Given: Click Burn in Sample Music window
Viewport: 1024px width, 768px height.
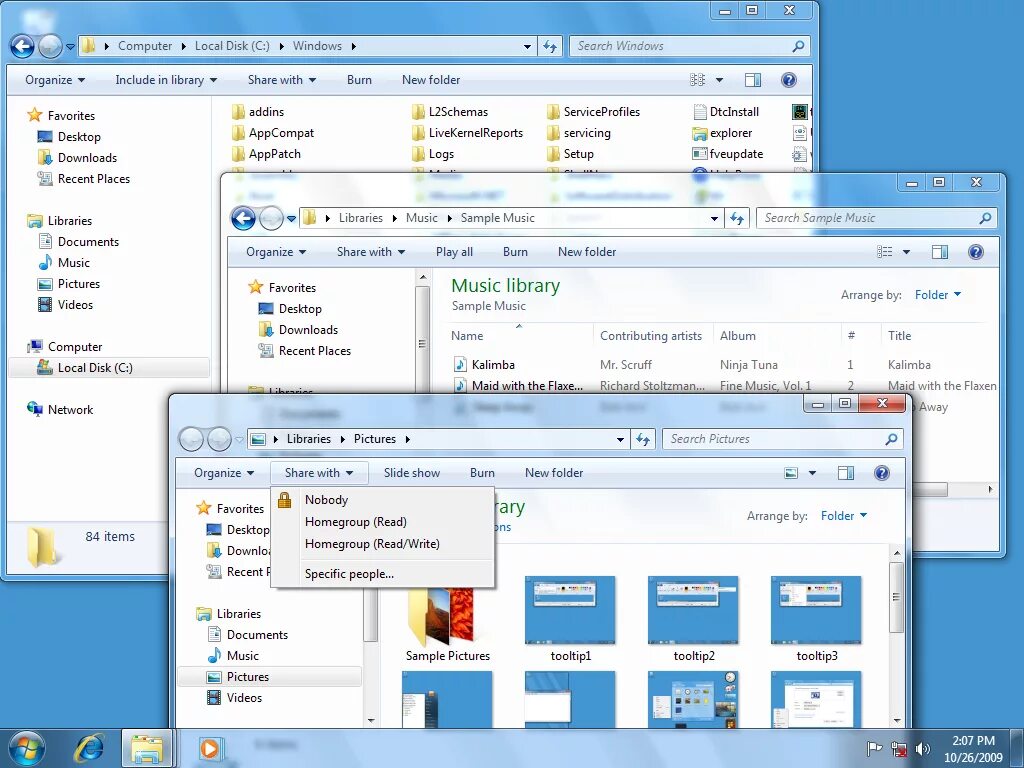Looking at the screenshot, I should tap(515, 252).
